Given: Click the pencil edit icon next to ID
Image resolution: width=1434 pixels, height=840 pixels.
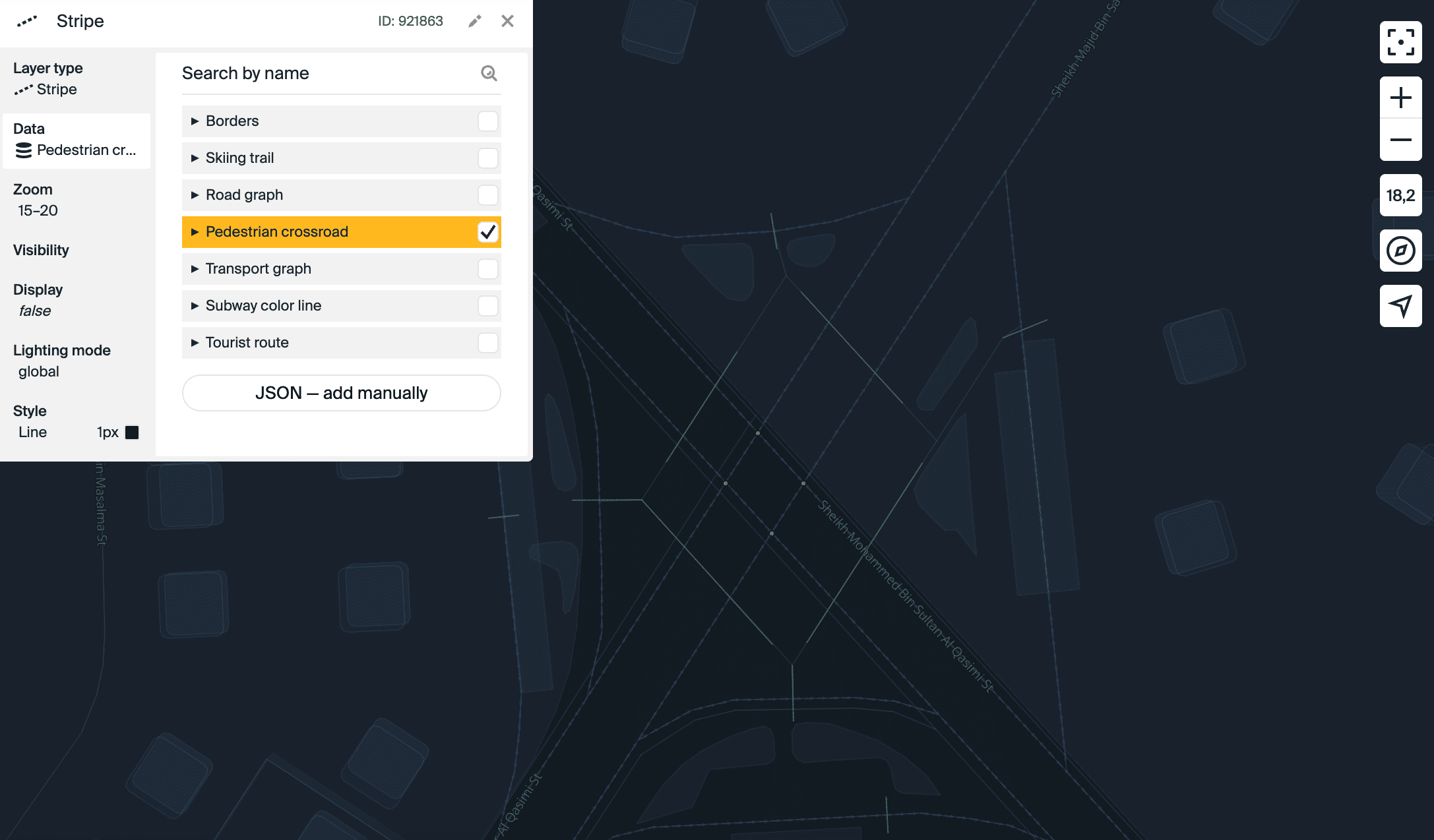Looking at the screenshot, I should (474, 21).
